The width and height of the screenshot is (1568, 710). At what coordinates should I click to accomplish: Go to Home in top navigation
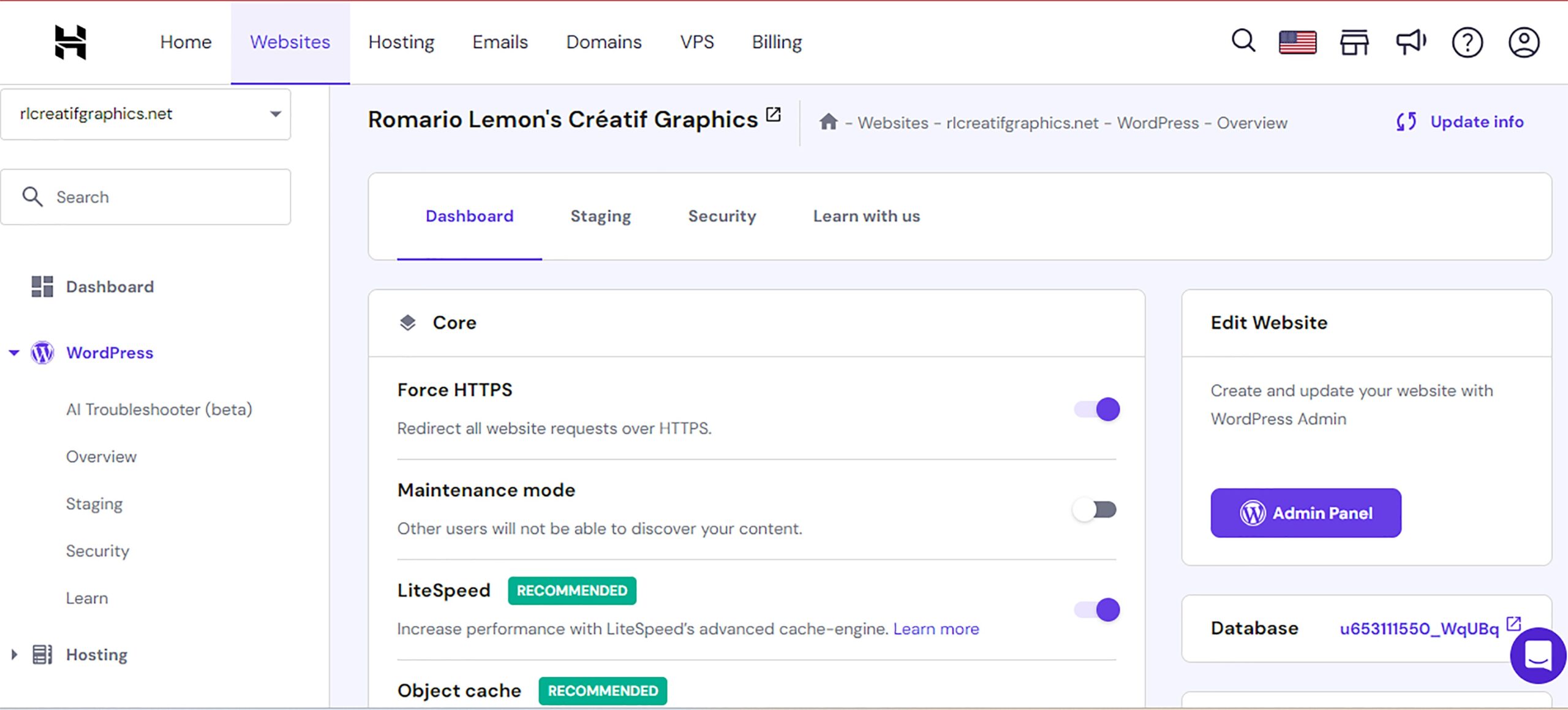click(186, 42)
